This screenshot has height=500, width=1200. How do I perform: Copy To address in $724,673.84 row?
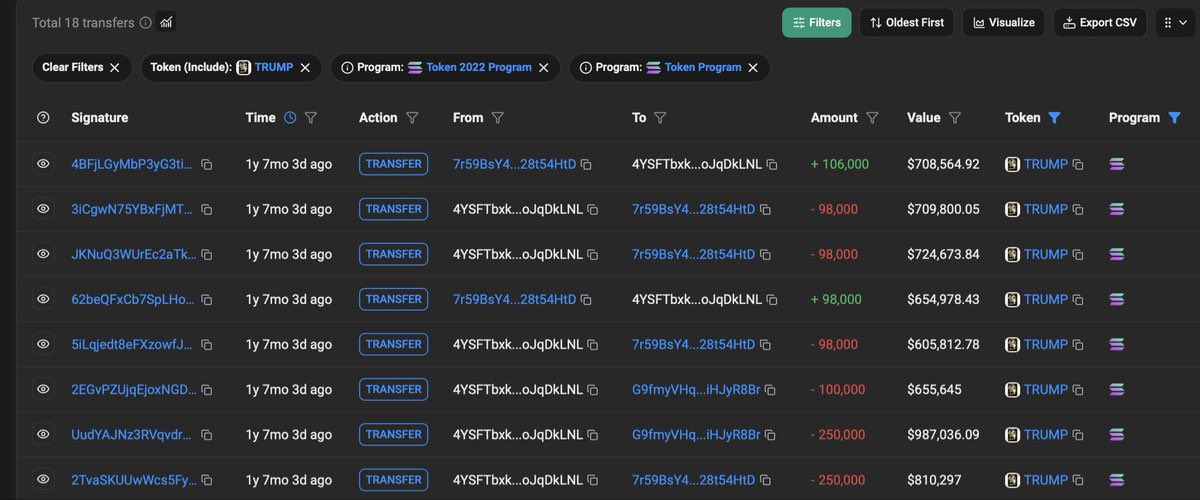pyautogui.click(x=765, y=254)
